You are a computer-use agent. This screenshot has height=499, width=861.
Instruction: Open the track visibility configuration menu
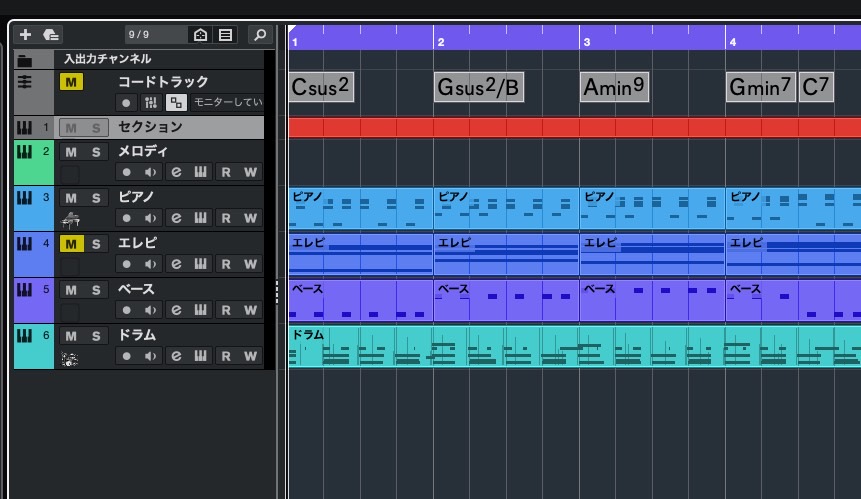tap(226, 35)
